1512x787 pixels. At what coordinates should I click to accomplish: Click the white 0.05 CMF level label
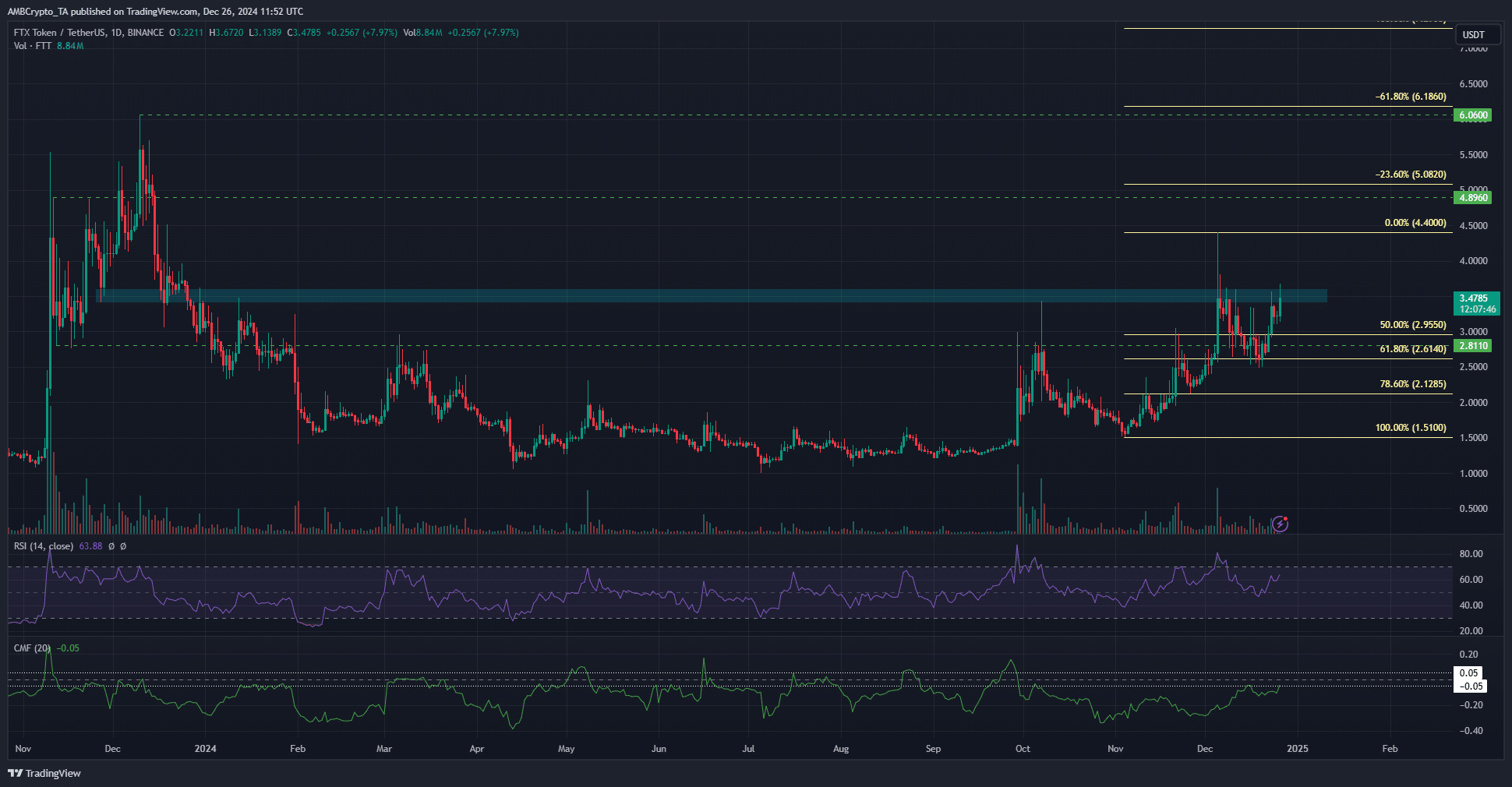click(1468, 673)
